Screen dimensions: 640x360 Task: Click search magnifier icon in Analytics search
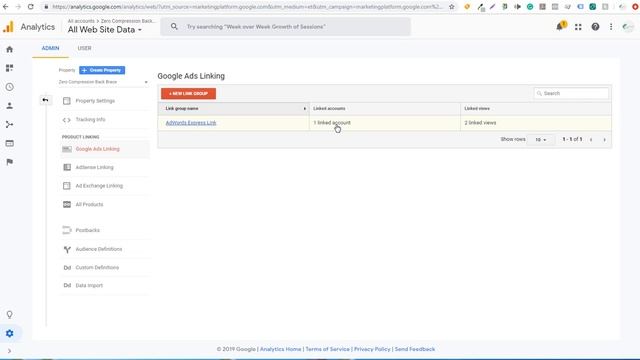coord(174,27)
